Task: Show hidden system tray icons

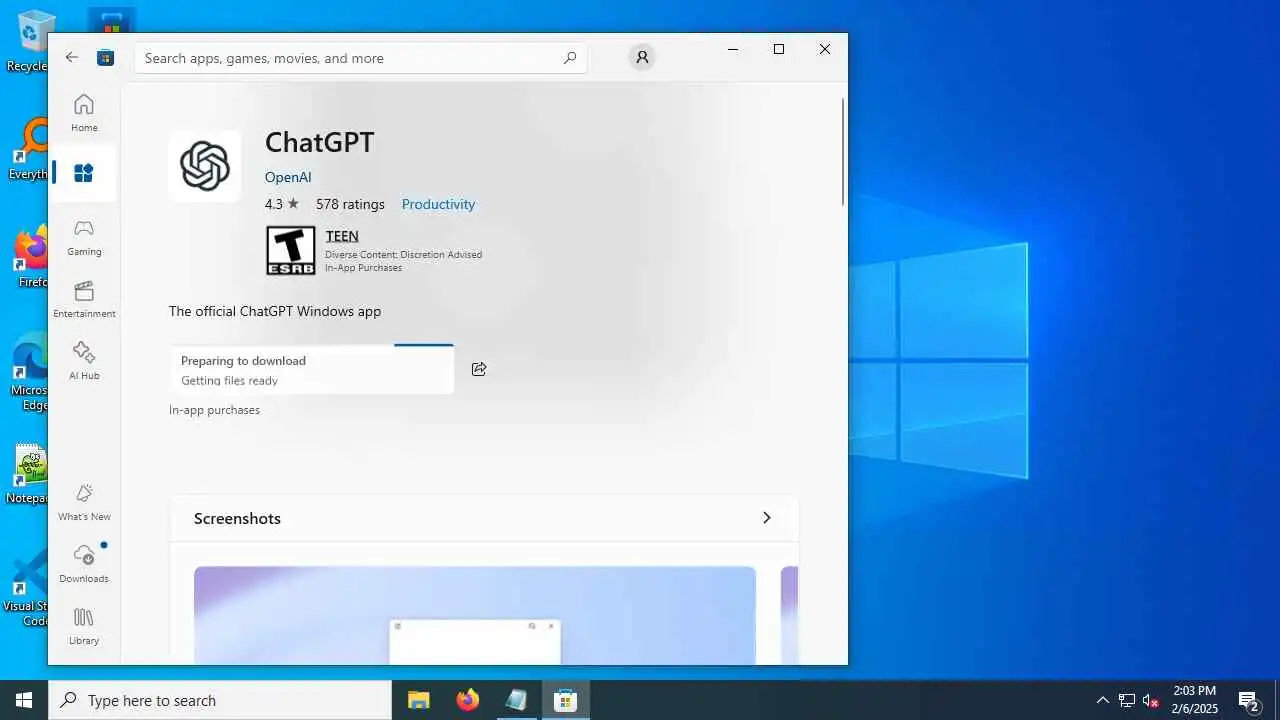Action: (1102, 700)
